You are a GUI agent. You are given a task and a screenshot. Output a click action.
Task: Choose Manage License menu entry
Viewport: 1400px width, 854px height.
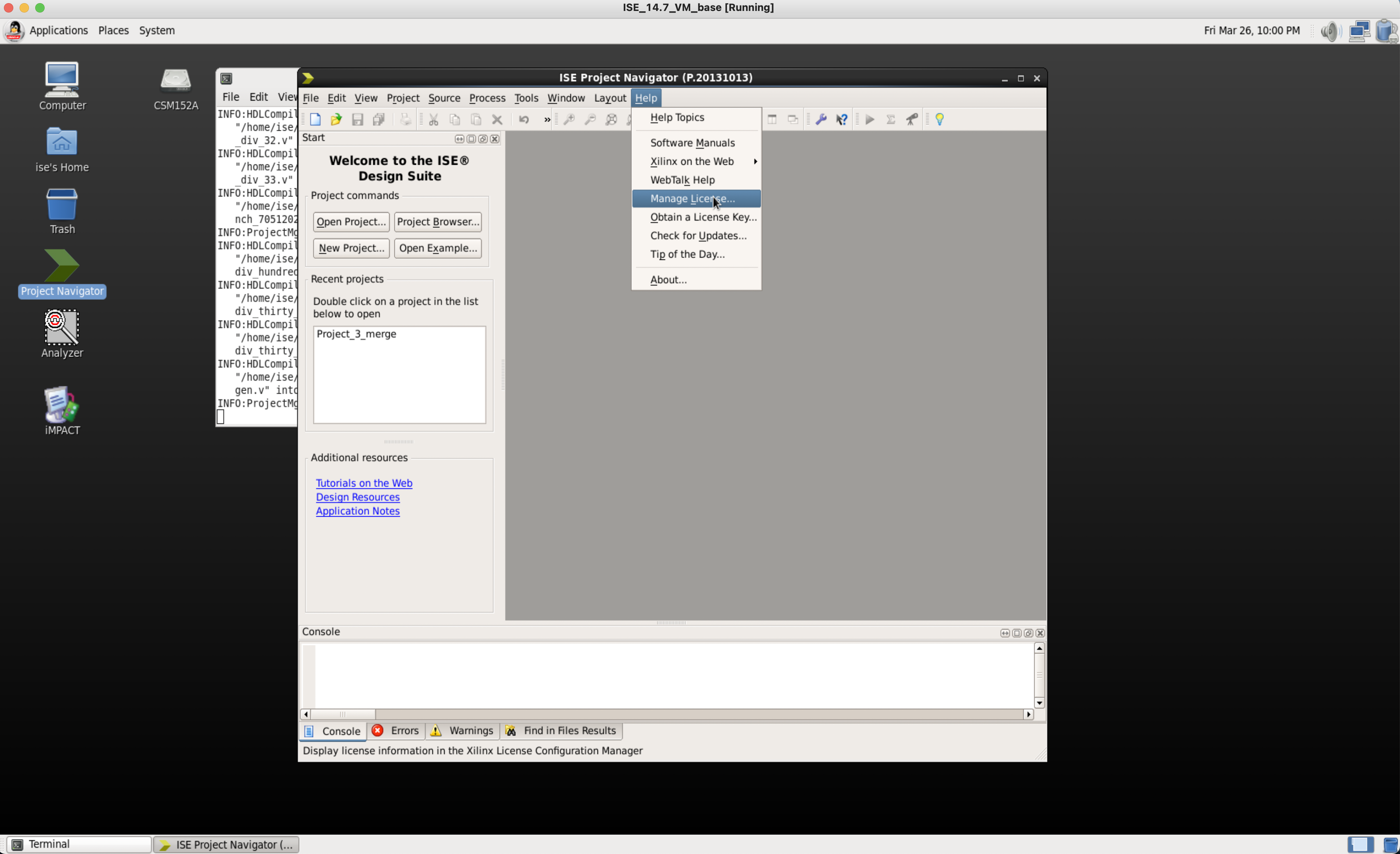coord(696,198)
